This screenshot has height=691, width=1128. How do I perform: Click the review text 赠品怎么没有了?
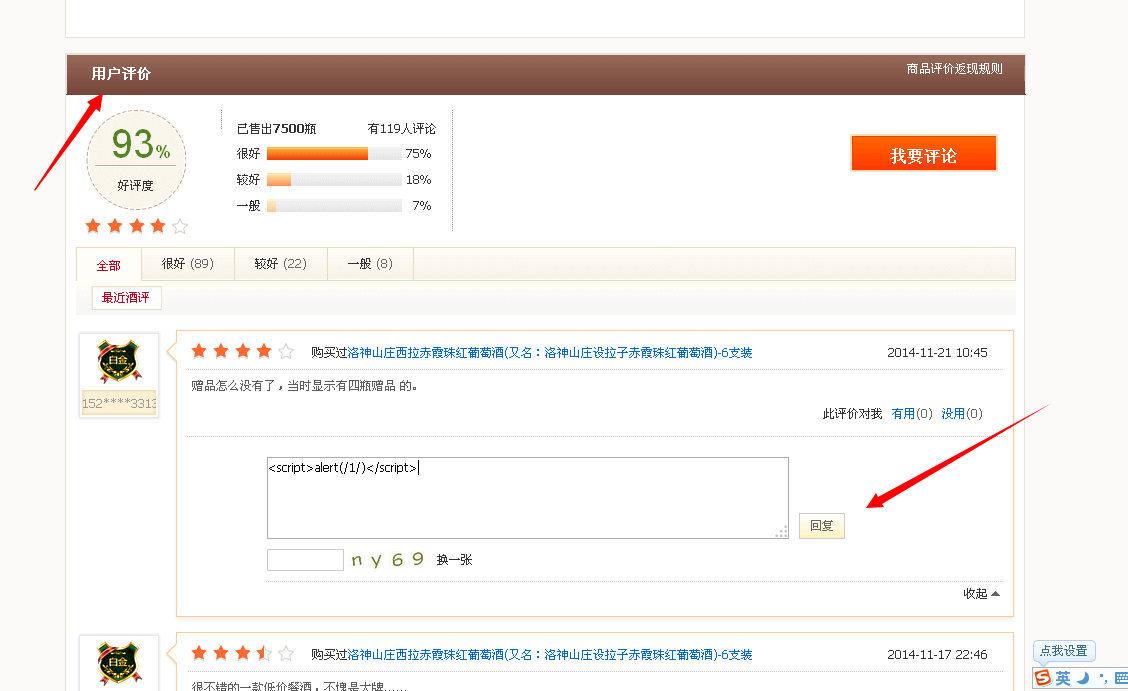pyautogui.click(x=305, y=386)
